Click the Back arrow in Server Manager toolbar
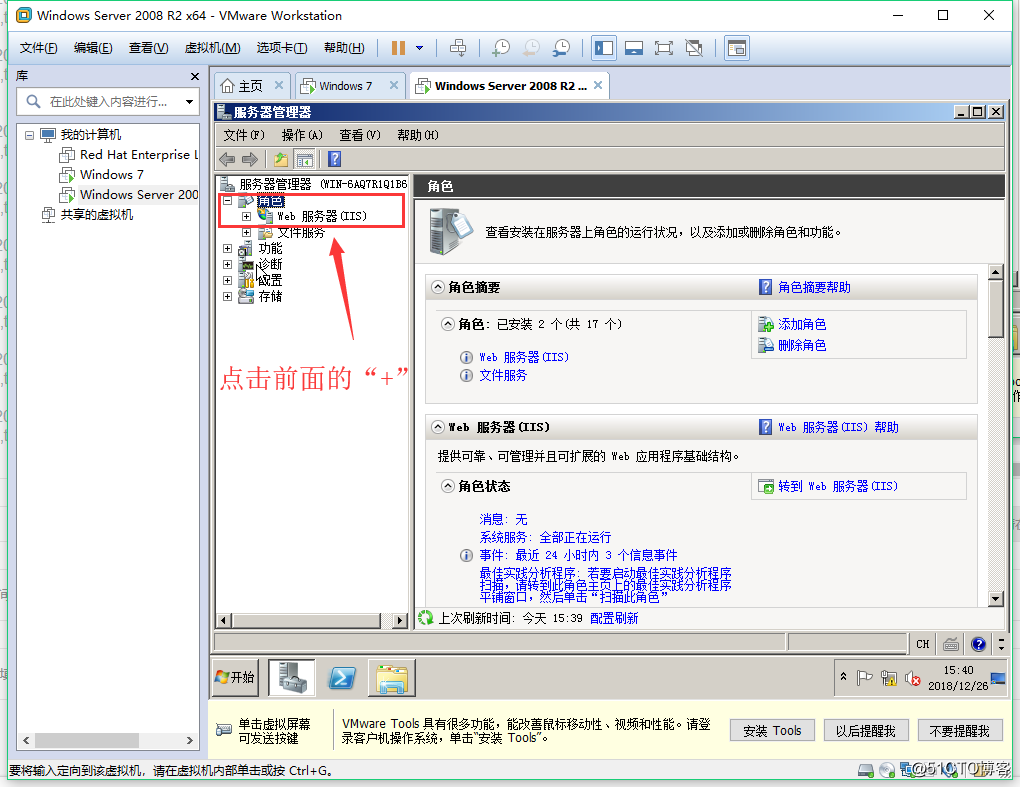1020x787 pixels. (x=227, y=159)
